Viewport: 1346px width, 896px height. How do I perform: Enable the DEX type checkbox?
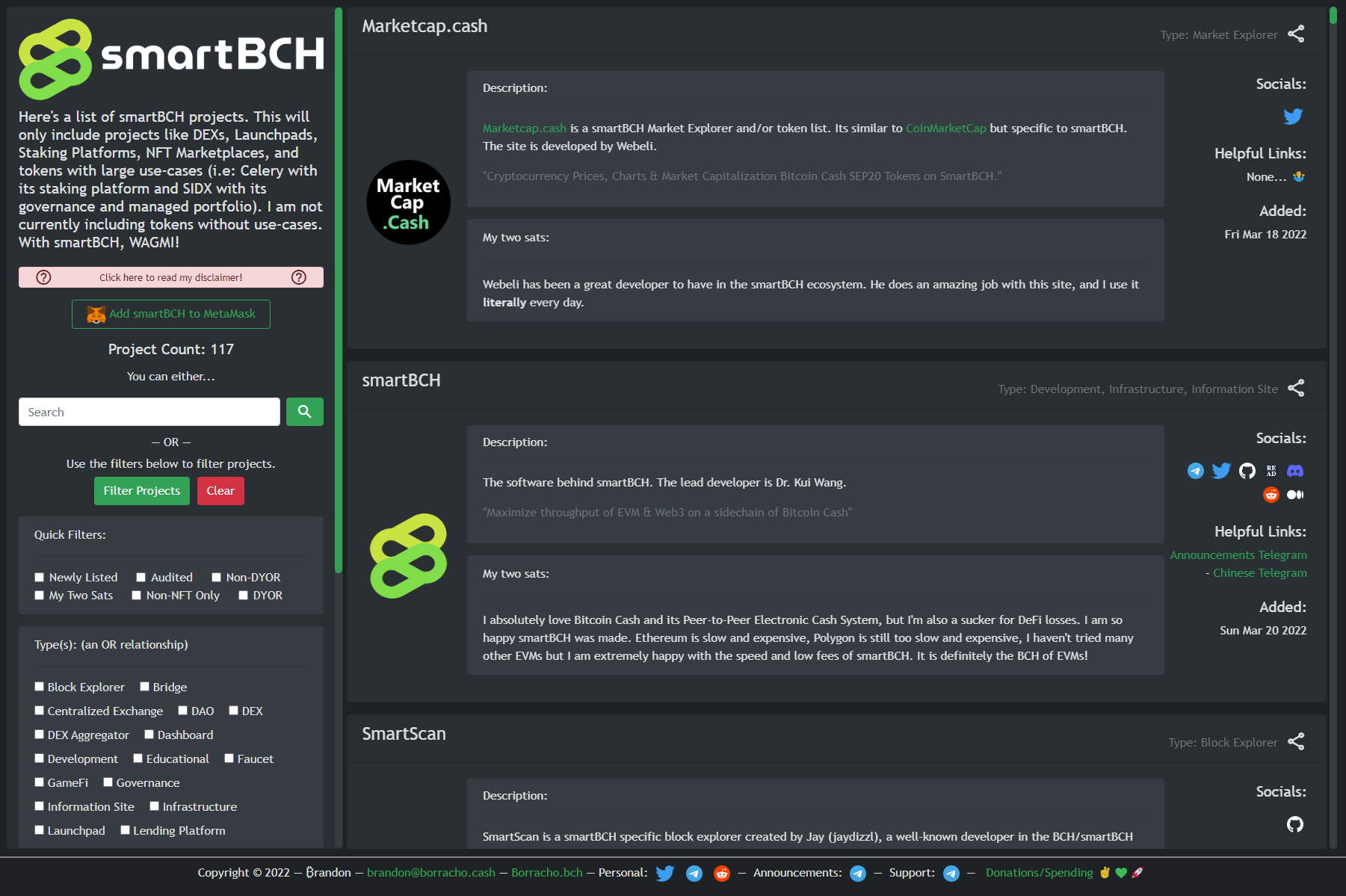point(234,711)
